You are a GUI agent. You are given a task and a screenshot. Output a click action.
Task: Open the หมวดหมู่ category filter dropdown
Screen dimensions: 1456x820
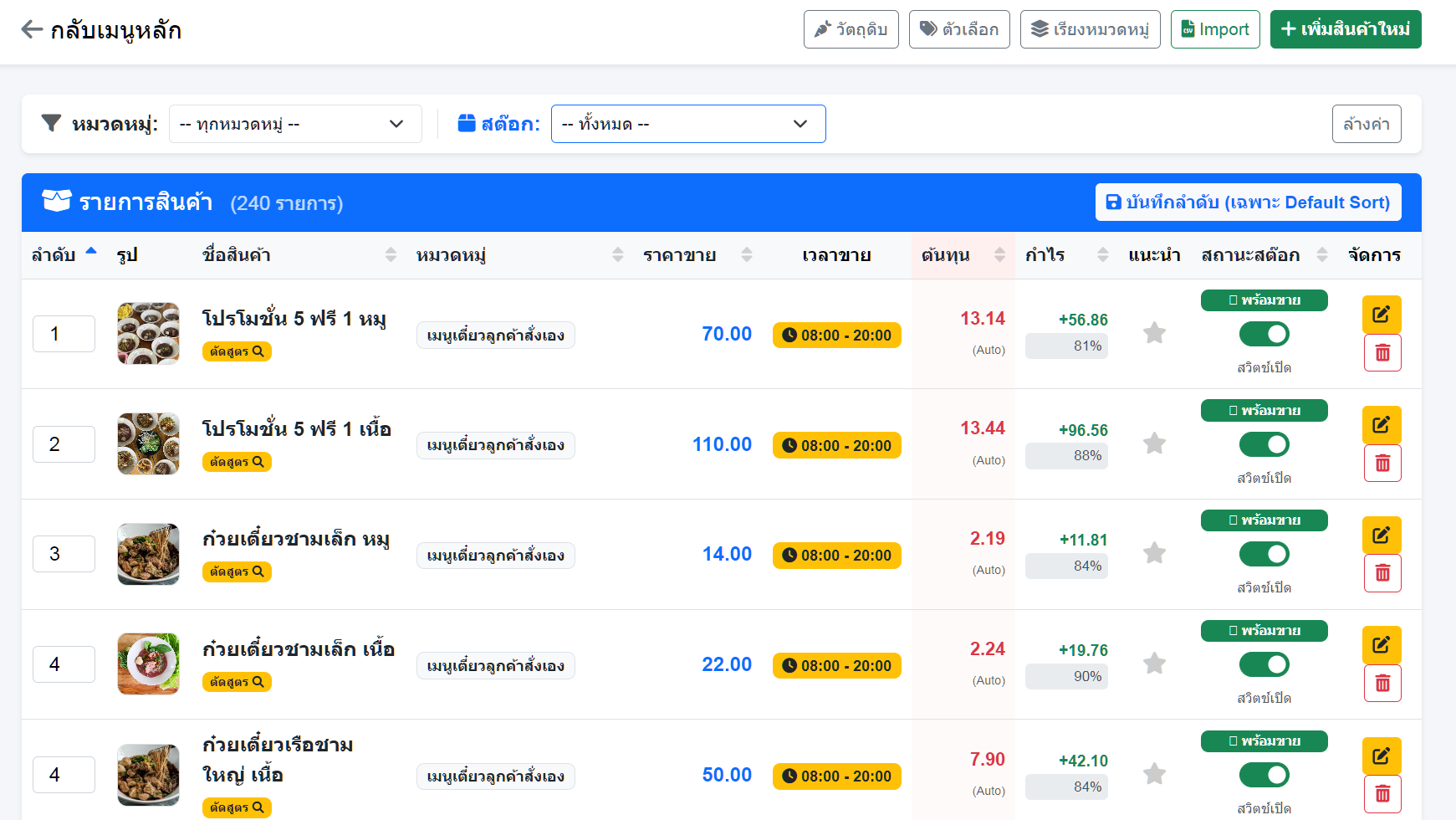[295, 124]
